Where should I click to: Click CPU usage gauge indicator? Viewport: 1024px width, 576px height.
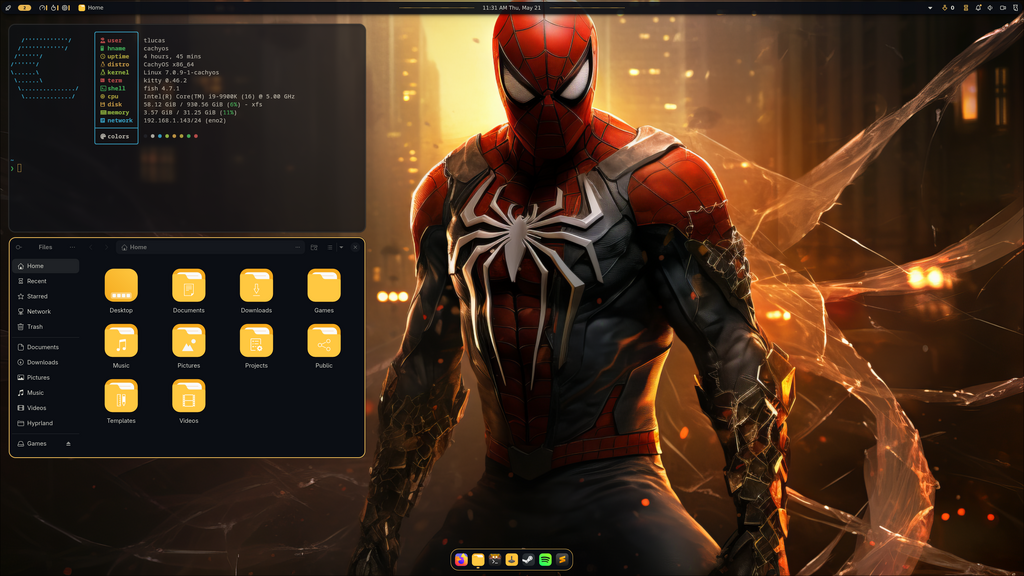[43, 8]
